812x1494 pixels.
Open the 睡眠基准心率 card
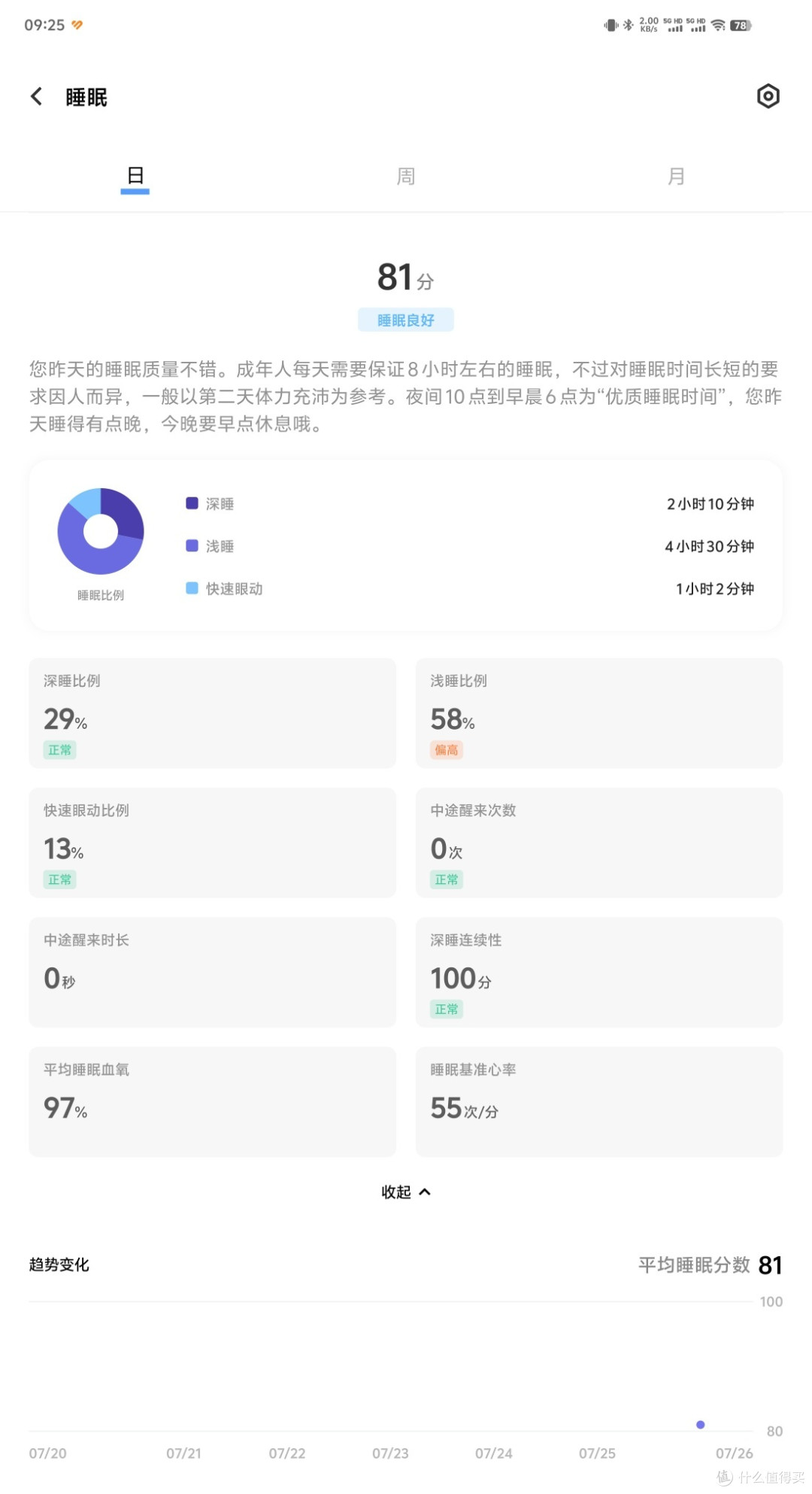tap(599, 1101)
